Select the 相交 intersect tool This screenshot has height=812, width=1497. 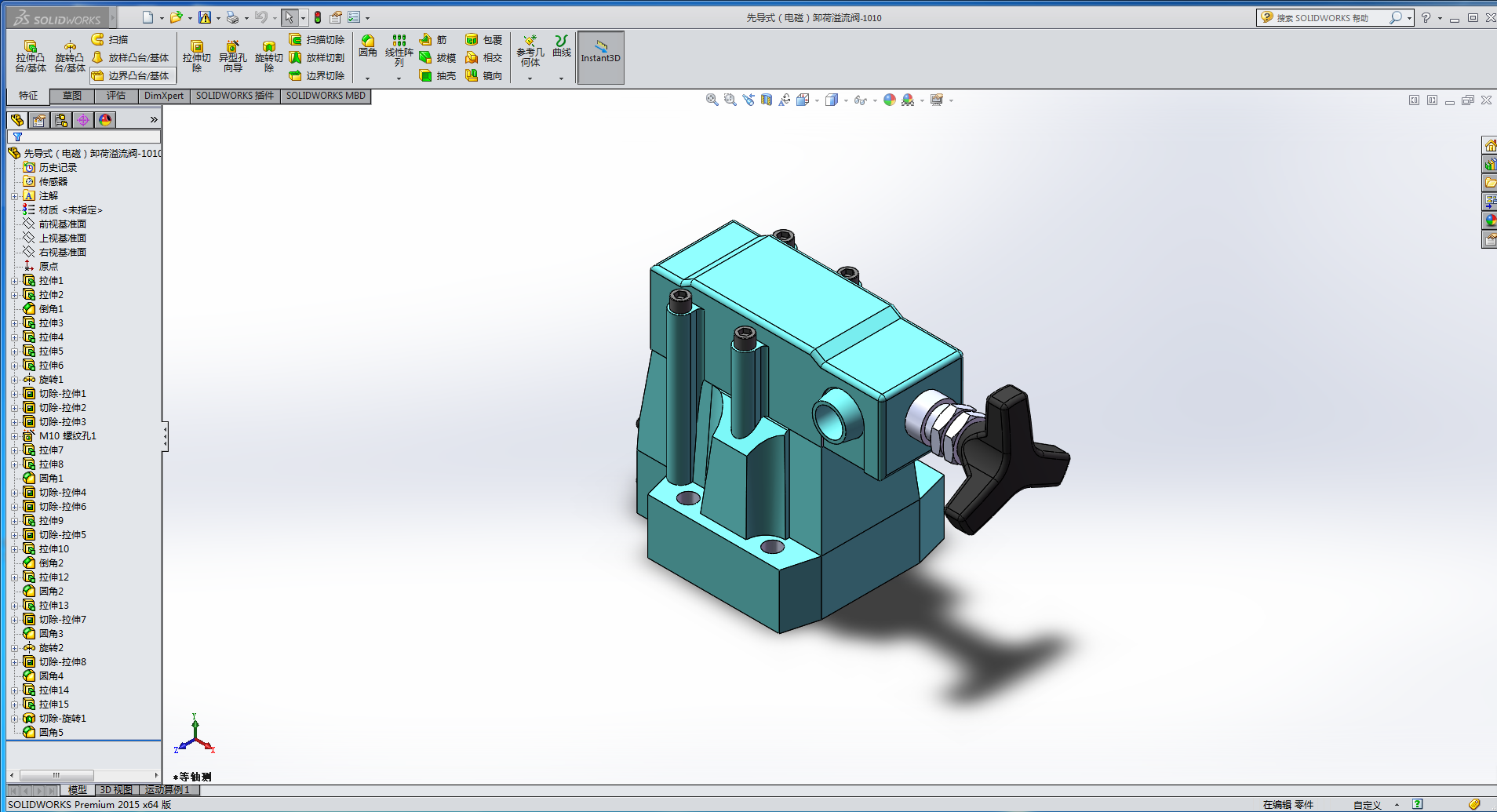[x=483, y=57]
